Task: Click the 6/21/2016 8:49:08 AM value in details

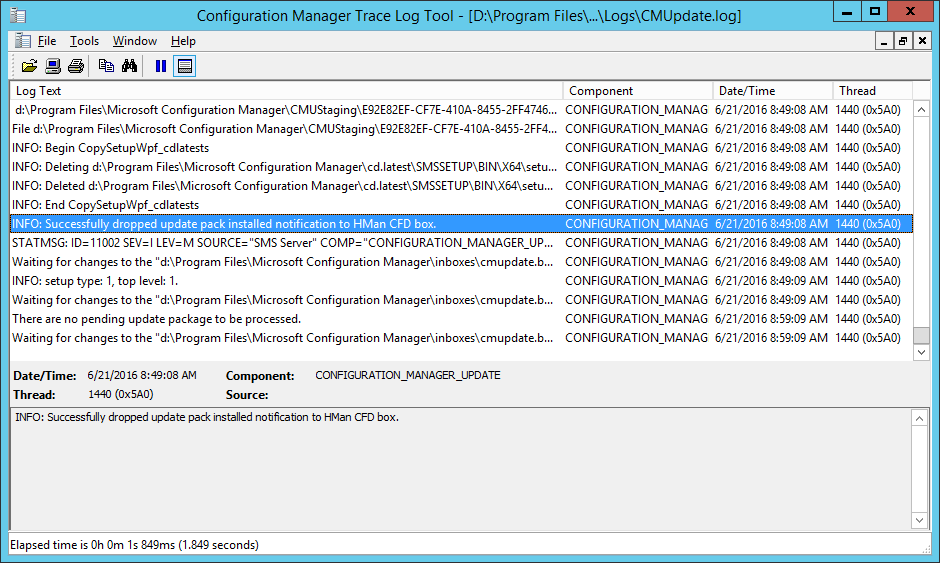Action: click(142, 375)
